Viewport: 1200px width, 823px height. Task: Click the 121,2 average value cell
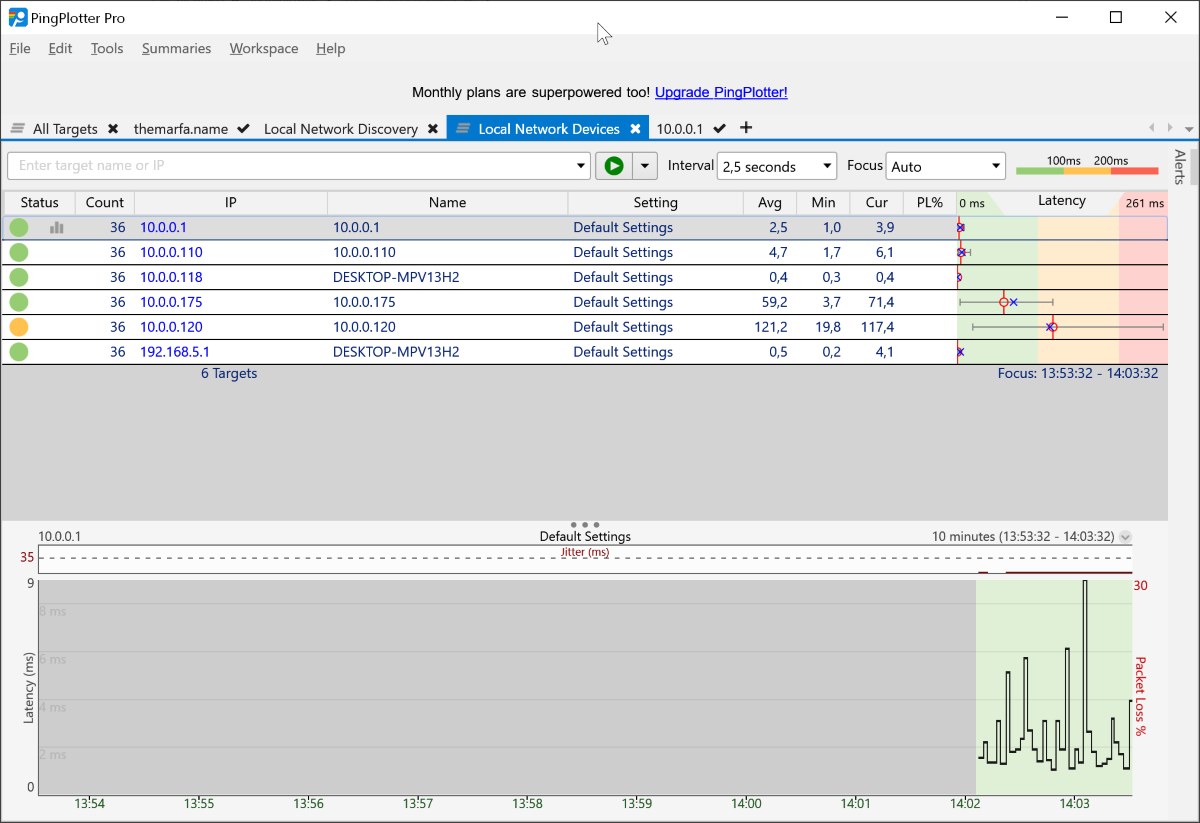pos(771,327)
